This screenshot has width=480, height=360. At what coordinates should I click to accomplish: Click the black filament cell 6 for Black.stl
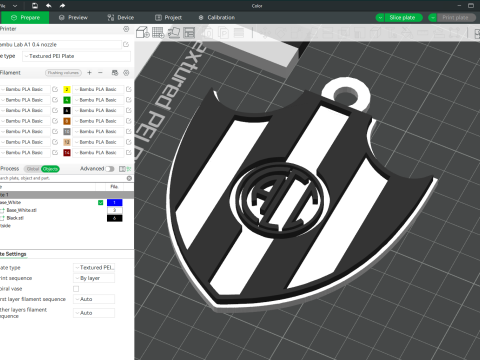(x=115, y=218)
